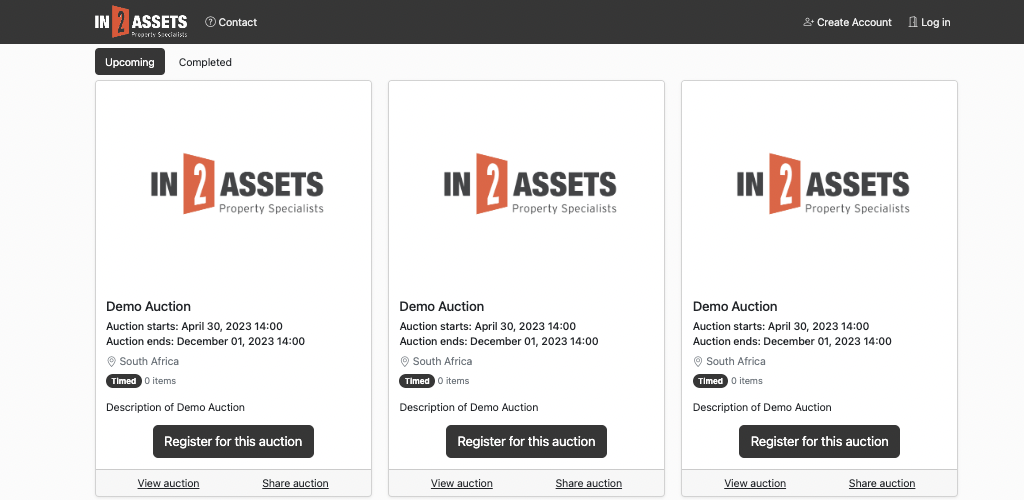Image resolution: width=1024 pixels, height=500 pixels.
Task: Select the Upcoming tab
Action: 130,62
